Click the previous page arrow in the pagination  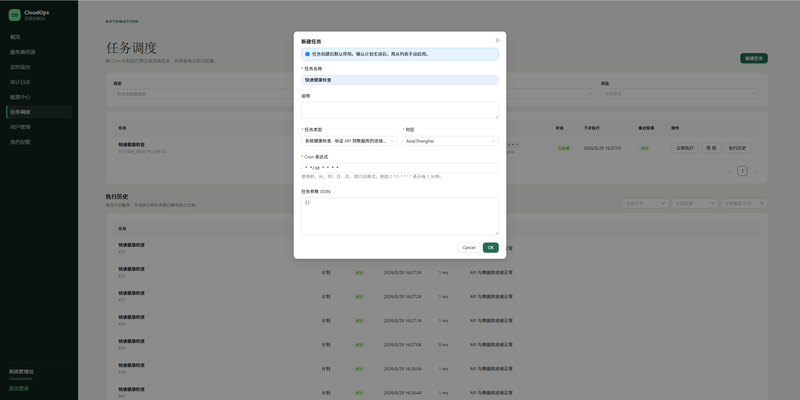730,171
